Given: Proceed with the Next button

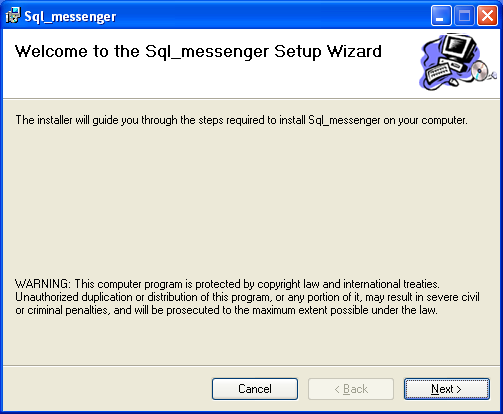Looking at the screenshot, I should (447, 389).
